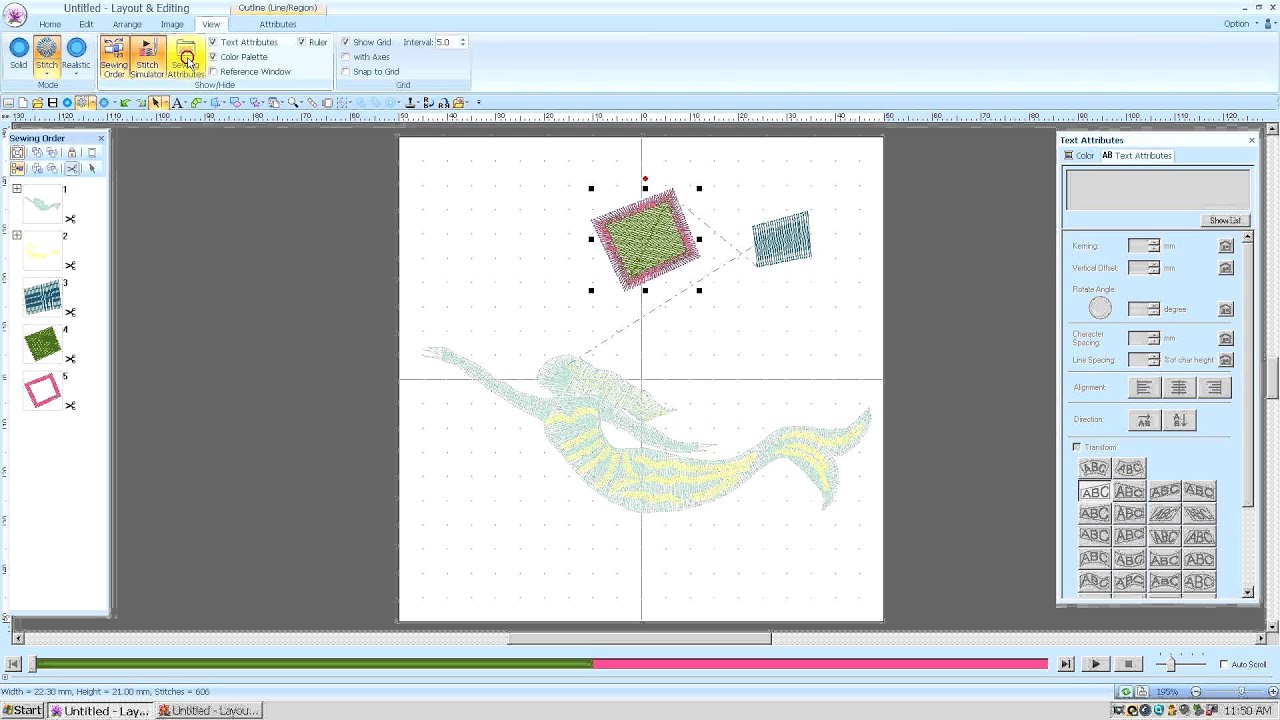Toggle Transform checkbox in Text Attributes
The image size is (1280, 720).
1077,447
